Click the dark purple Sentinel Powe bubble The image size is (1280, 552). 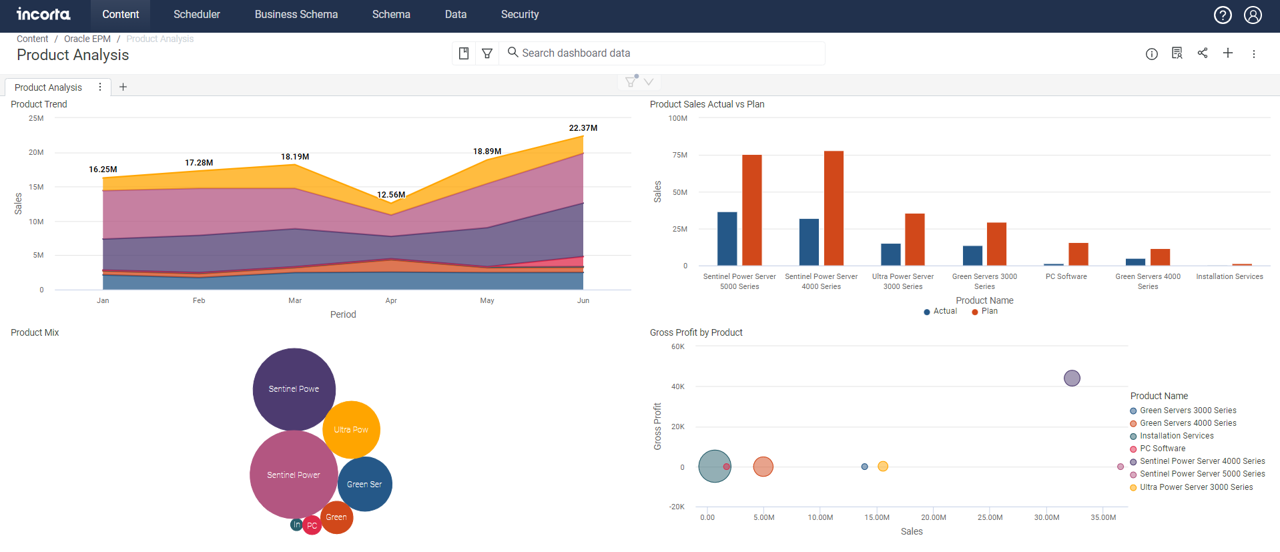294,389
